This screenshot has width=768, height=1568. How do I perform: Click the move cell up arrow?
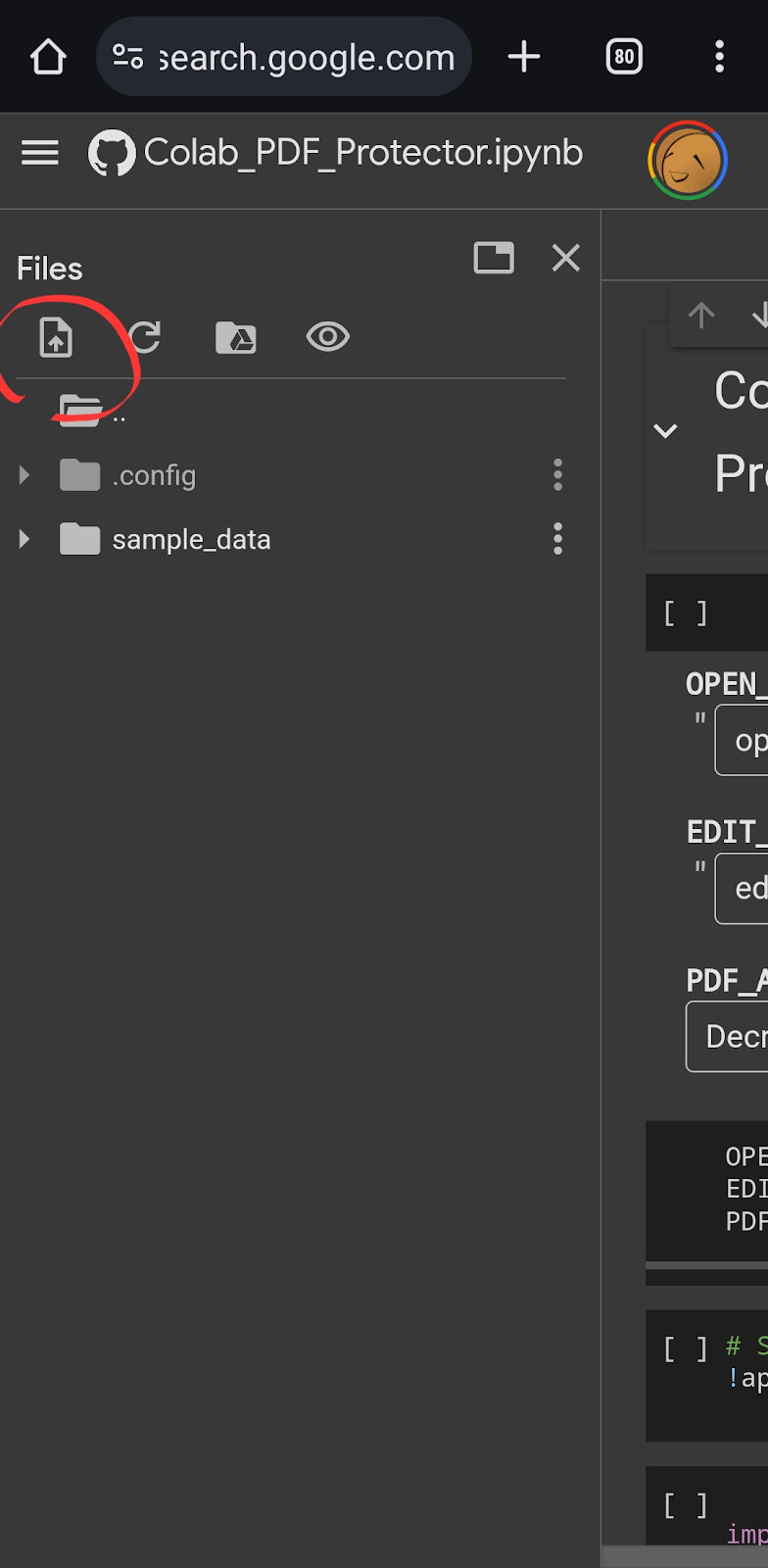(701, 316)
